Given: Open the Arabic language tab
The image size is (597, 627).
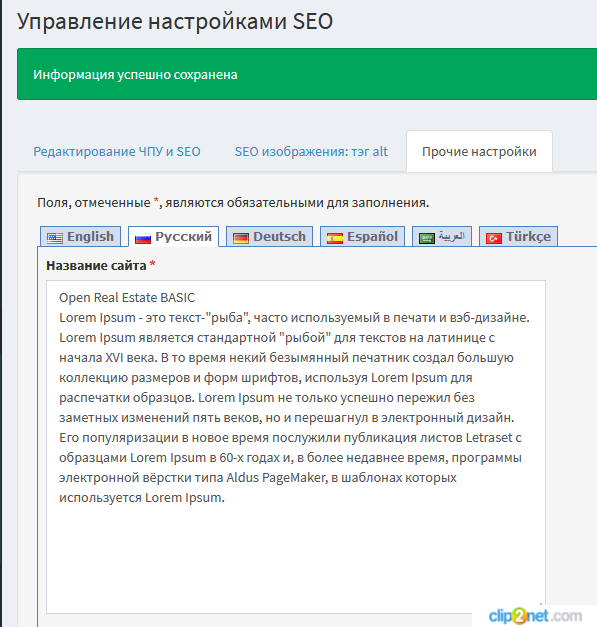Looking at the screenshot, I should [442, 237].
